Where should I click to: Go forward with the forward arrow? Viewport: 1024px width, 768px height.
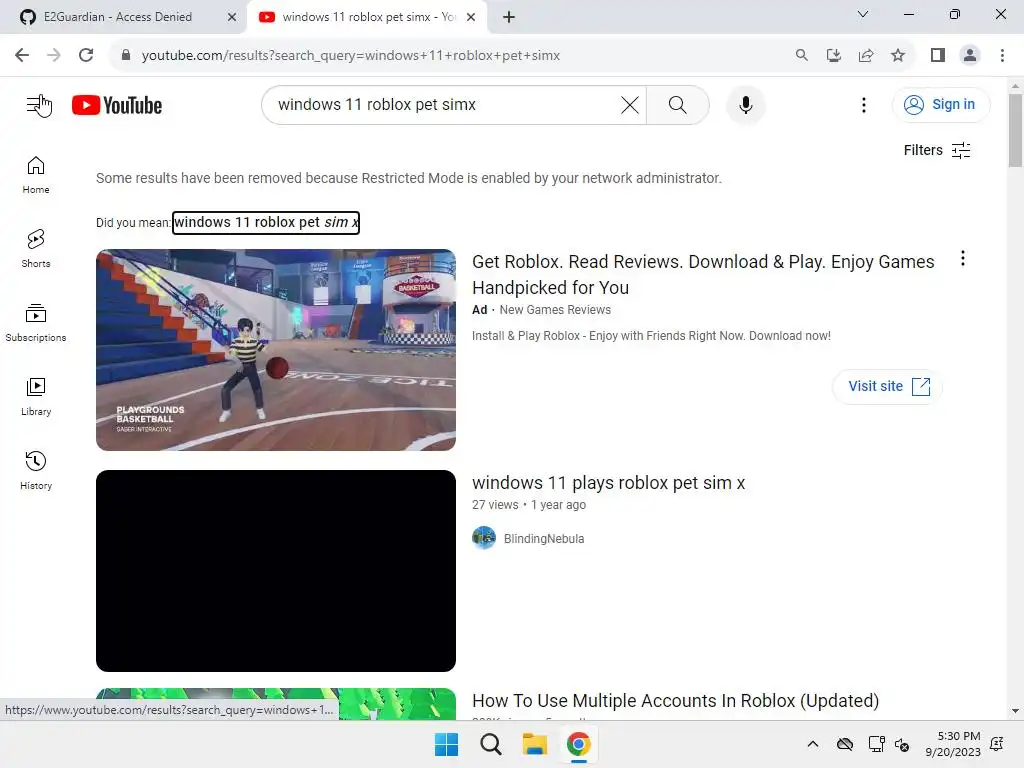(54, 56)
